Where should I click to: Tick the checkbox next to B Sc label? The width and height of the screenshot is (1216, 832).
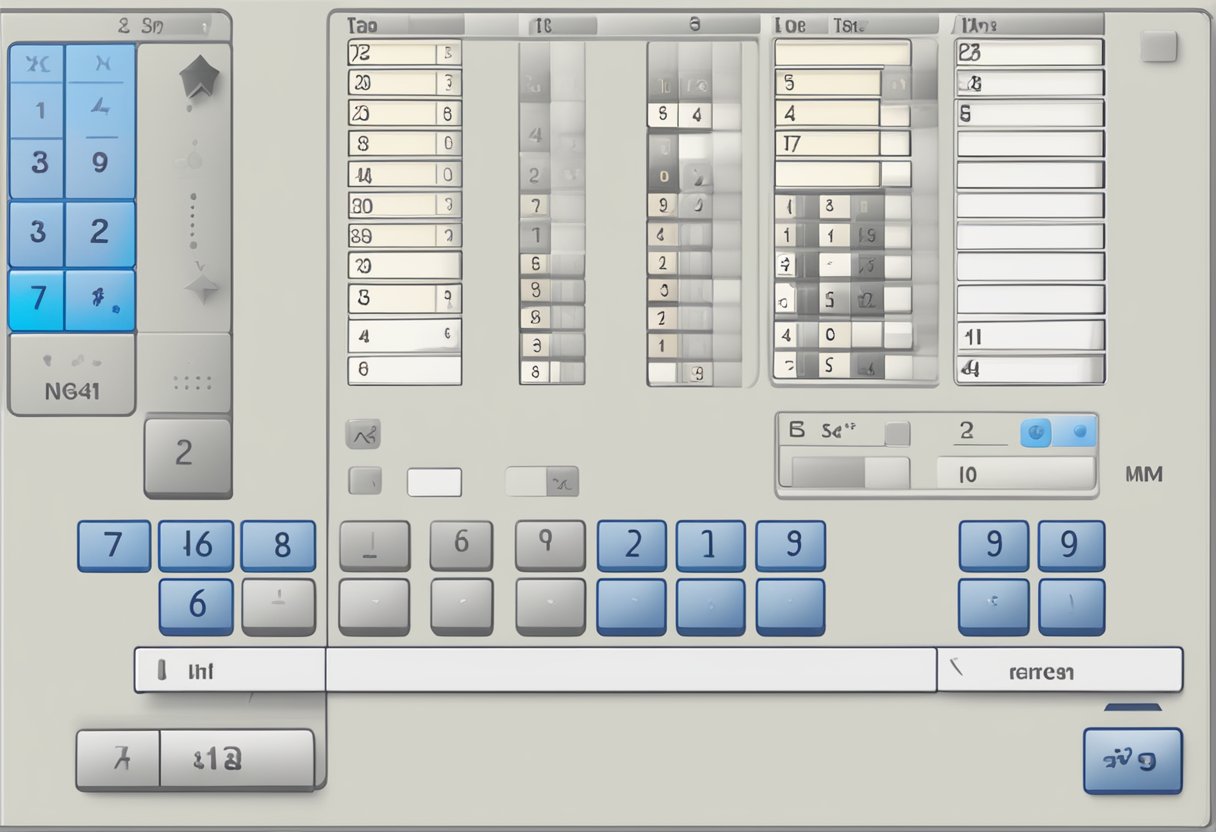(897, 433)
